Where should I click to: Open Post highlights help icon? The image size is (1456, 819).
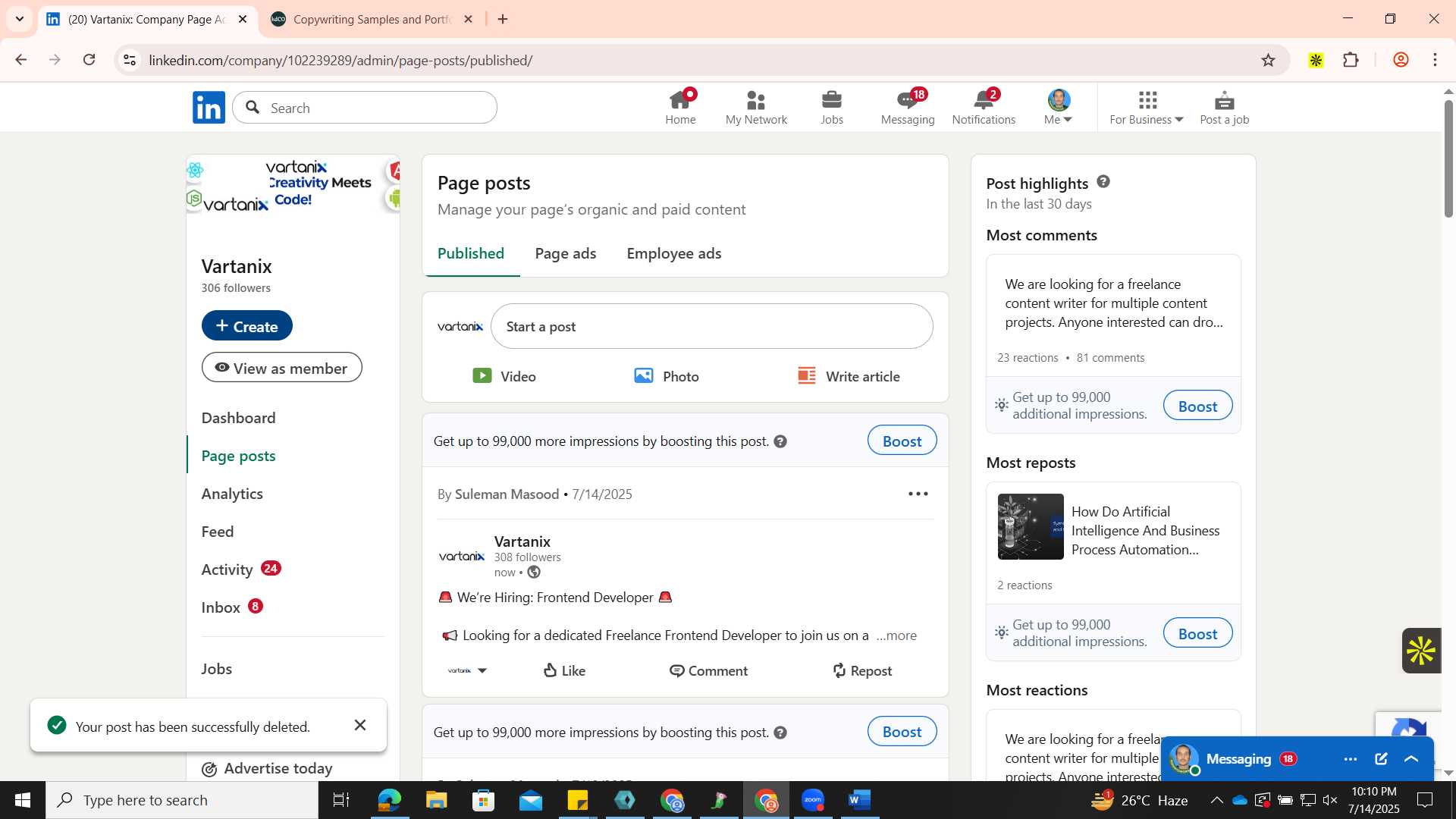[x=1103, y=182]
